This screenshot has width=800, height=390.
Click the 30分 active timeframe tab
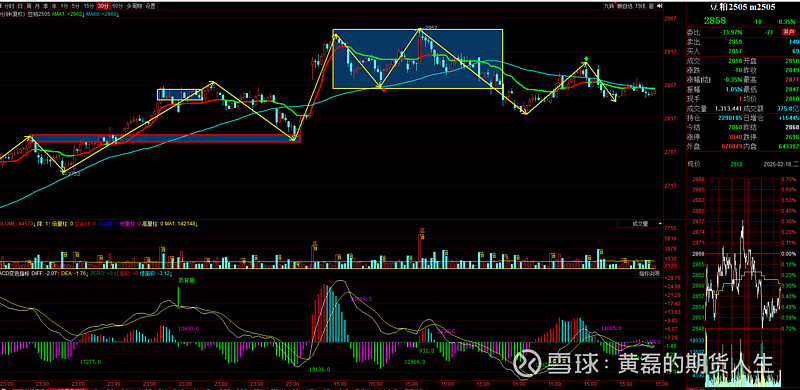(104, 6)
